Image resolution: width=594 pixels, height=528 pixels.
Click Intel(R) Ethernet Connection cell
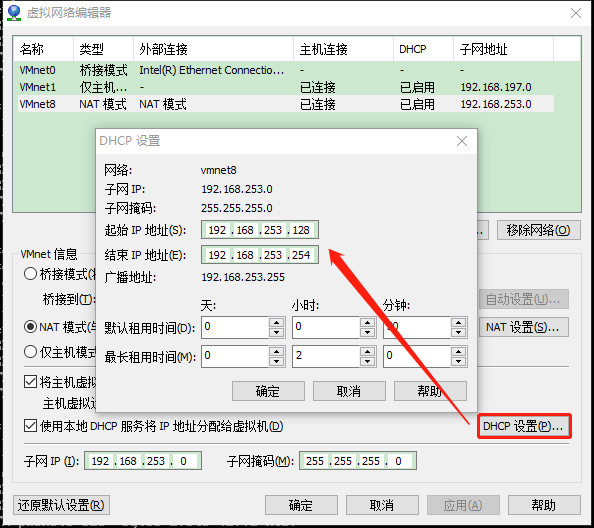211,70
